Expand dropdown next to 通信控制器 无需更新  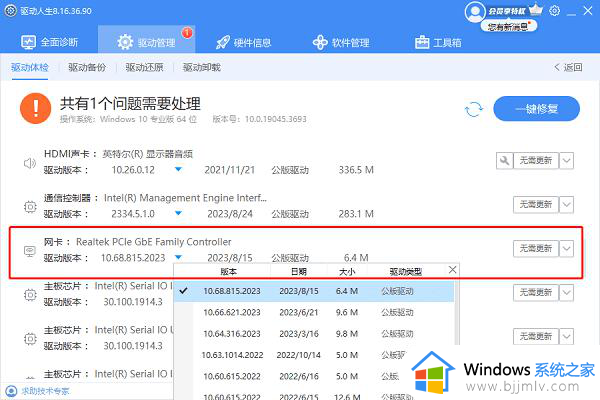566,204
